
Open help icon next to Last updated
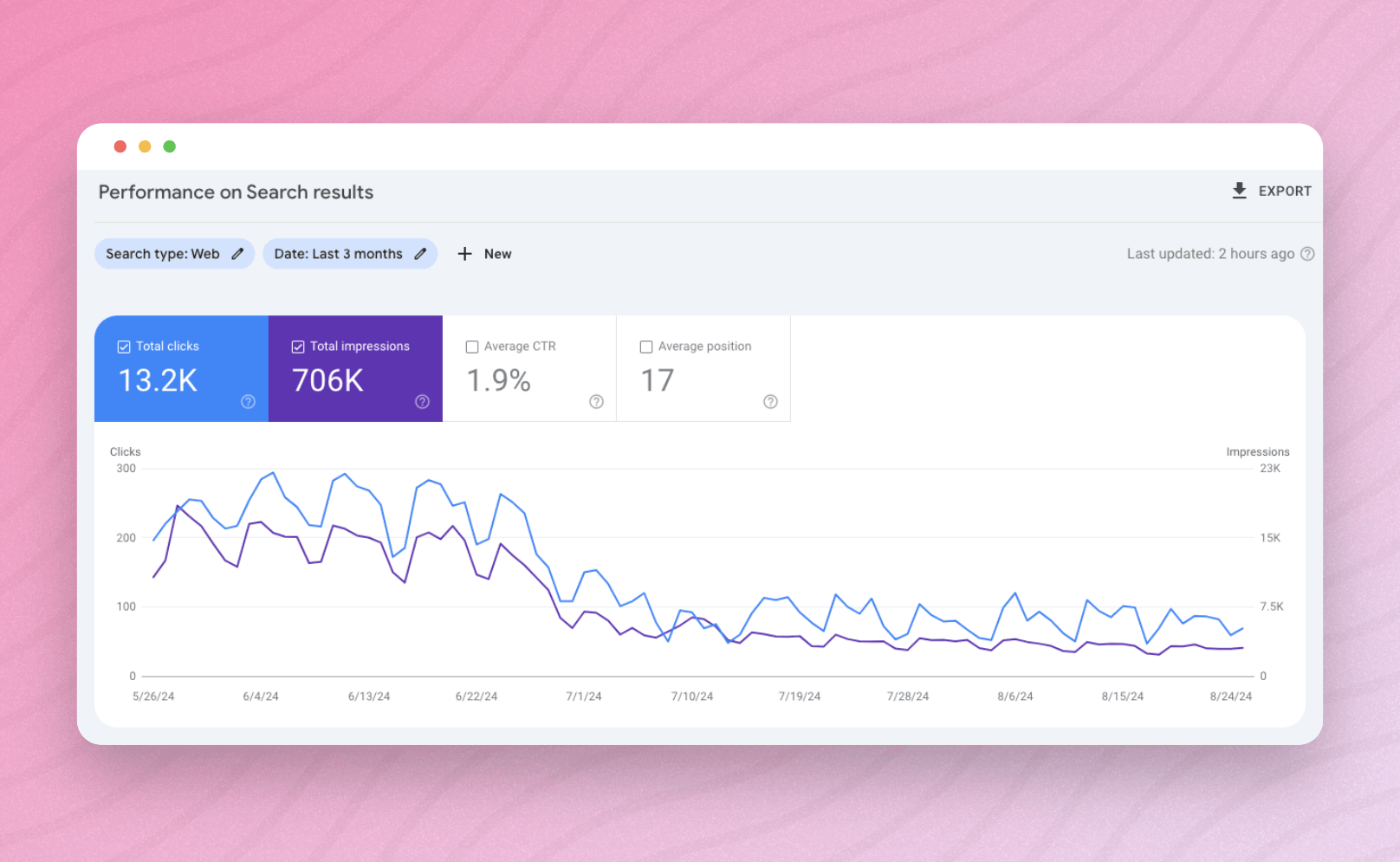1307,254
